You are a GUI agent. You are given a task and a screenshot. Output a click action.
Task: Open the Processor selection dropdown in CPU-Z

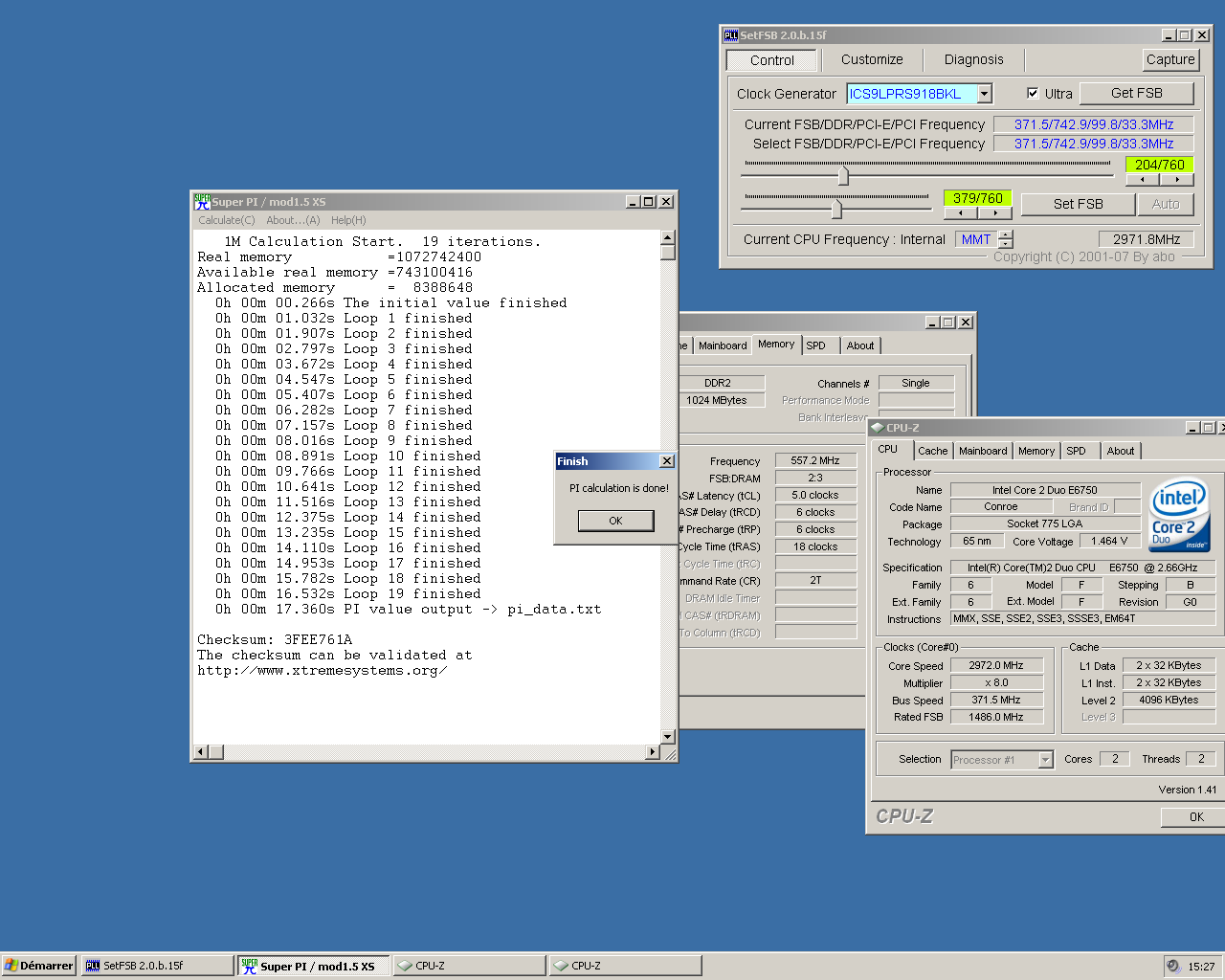1045,760
